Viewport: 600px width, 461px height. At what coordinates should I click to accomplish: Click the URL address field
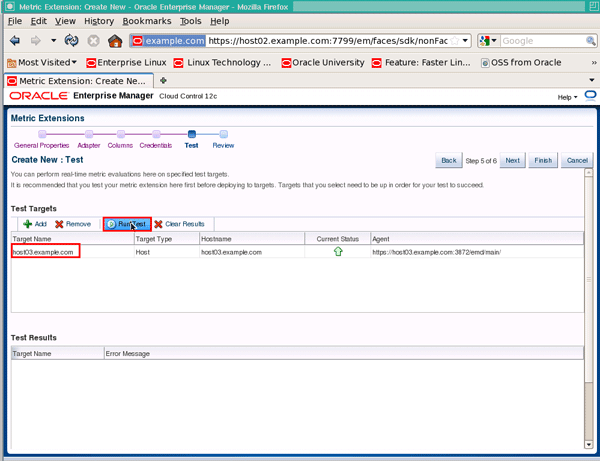(328, 41)
